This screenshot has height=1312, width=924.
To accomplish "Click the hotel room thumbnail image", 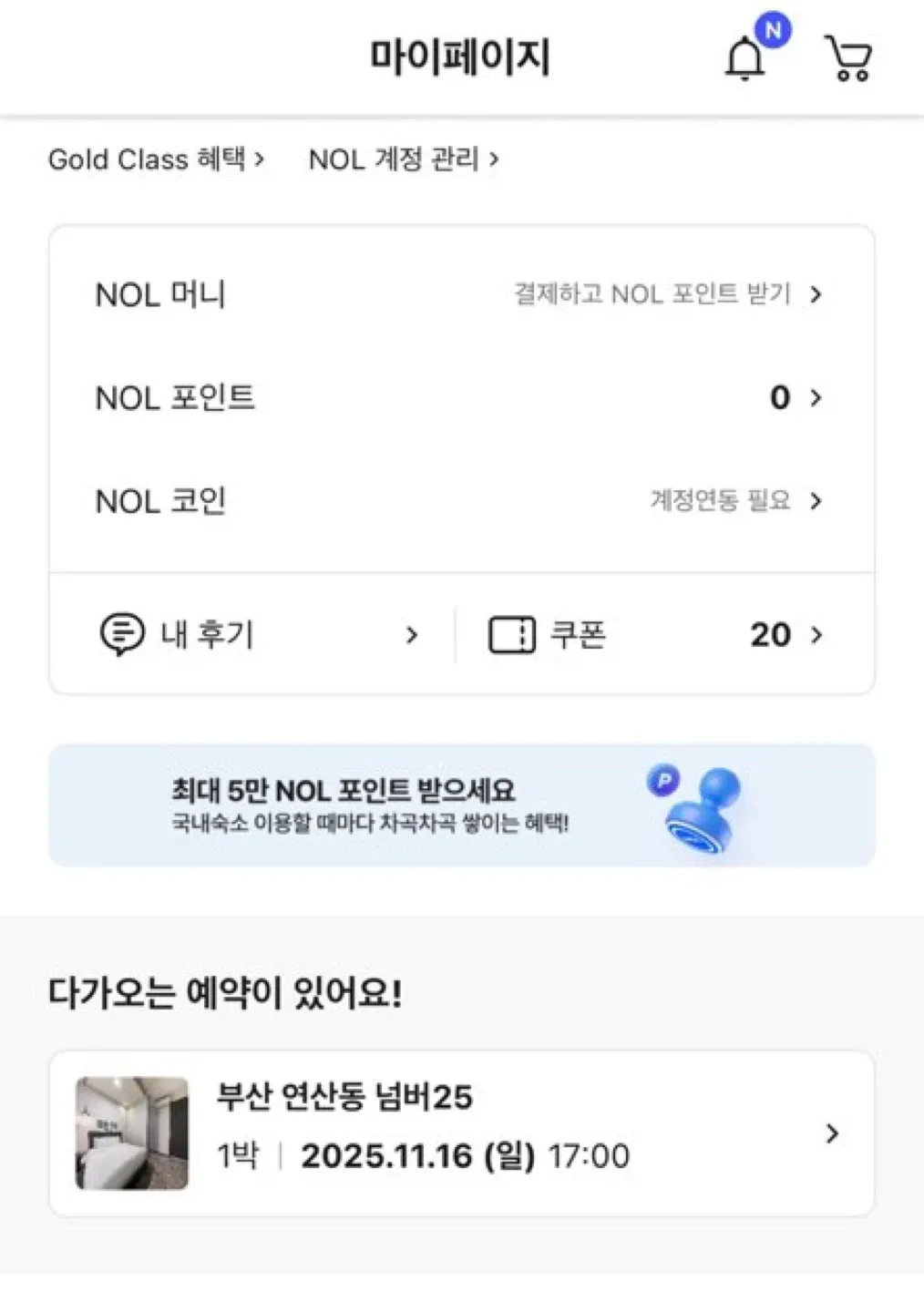I will point(132,1133).
